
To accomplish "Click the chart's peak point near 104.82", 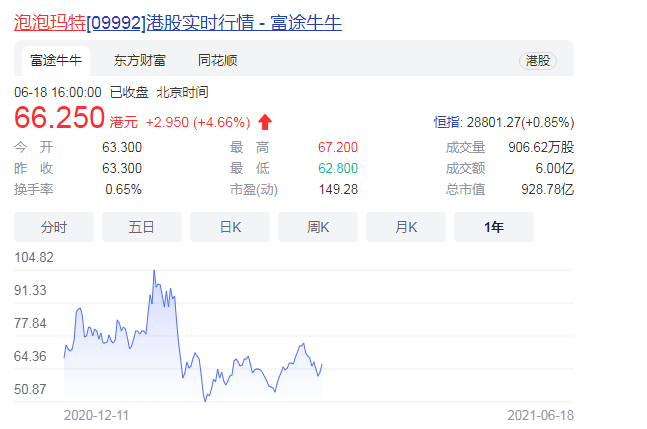I will [154, 271].
